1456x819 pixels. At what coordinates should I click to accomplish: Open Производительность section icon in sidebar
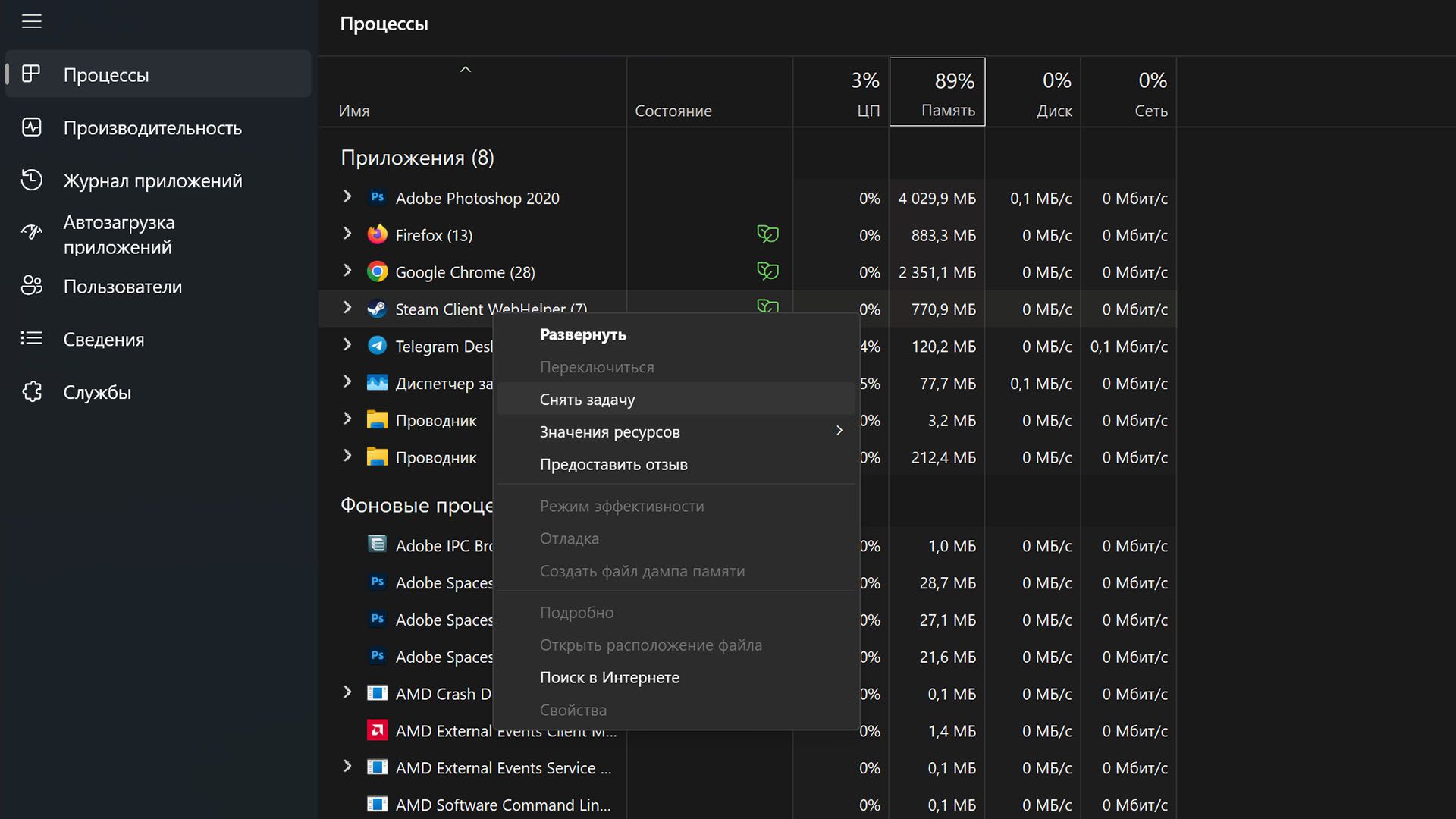pyautogui.click(x=31, y=127)
